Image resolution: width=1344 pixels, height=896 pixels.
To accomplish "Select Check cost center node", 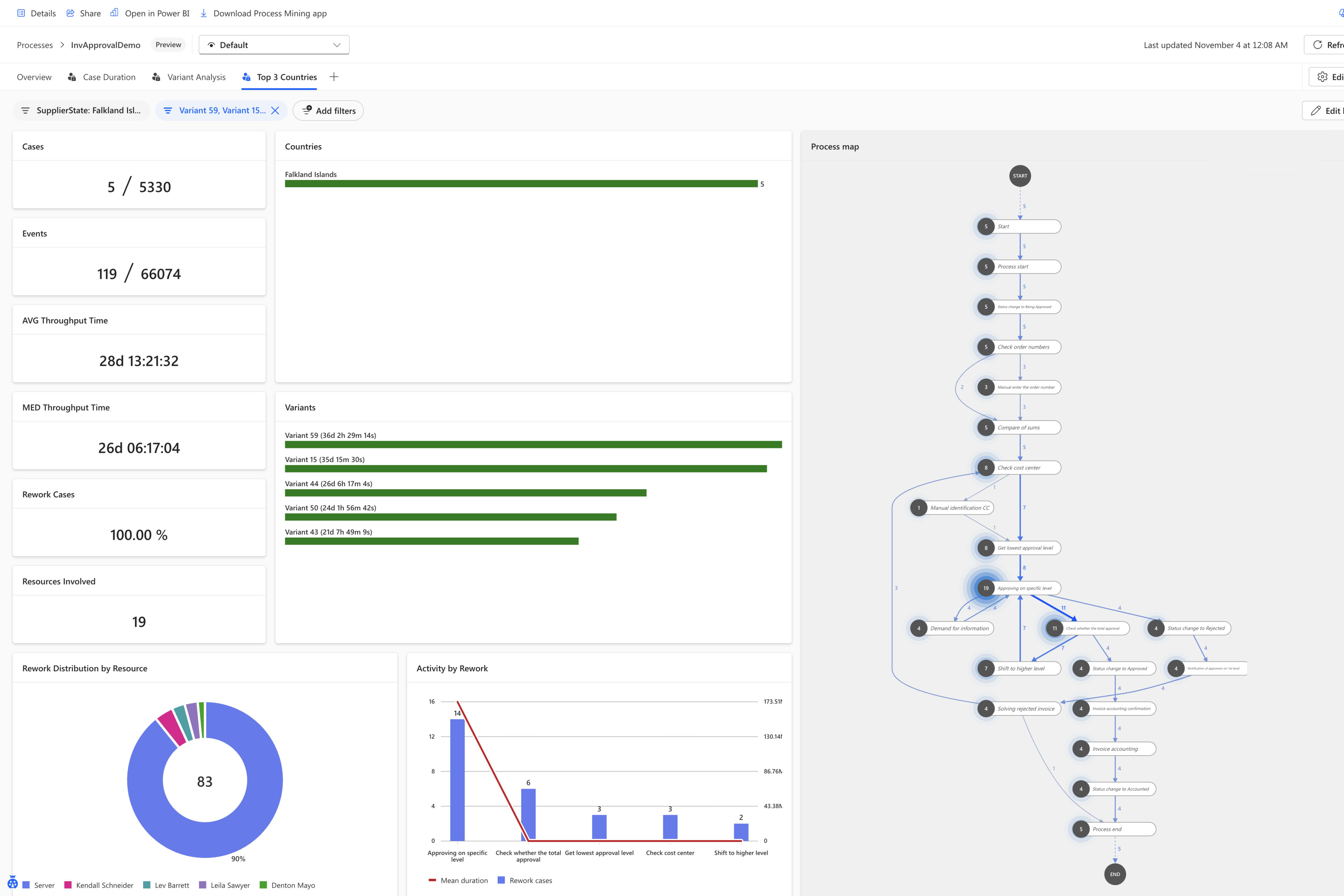I will [1019, 468].
